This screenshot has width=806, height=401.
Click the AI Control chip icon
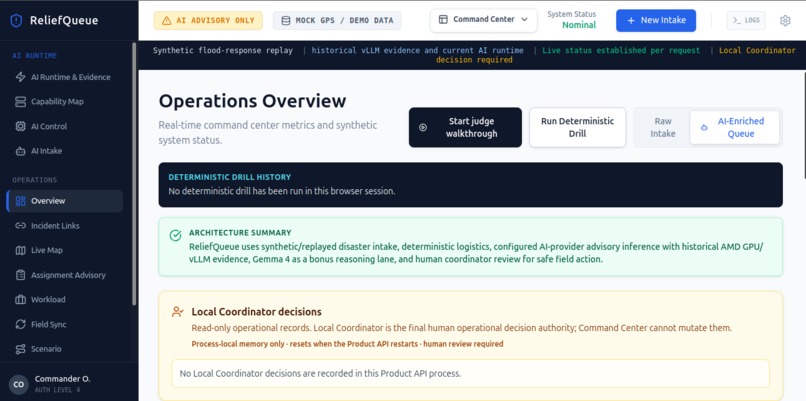tap(21, 126)
